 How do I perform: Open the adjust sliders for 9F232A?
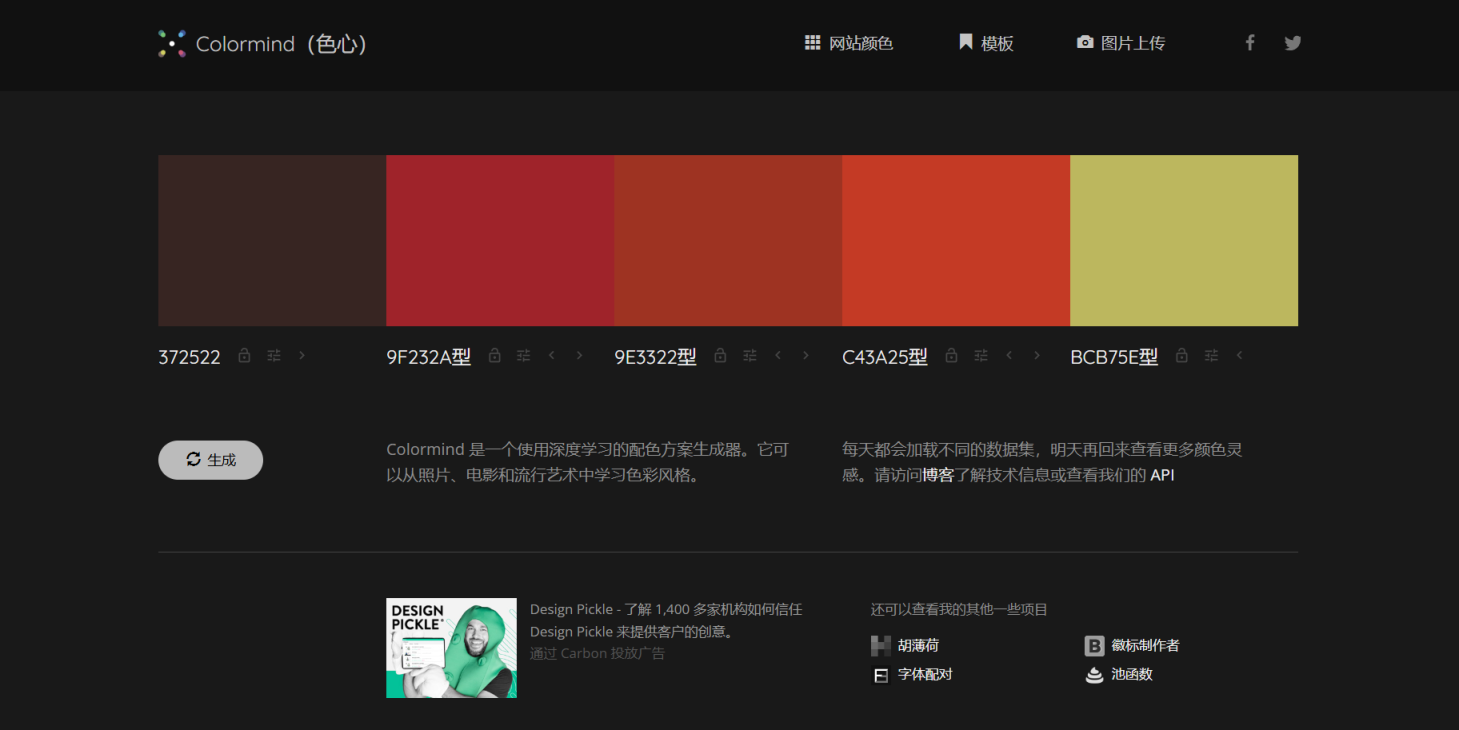coord(523,355)
